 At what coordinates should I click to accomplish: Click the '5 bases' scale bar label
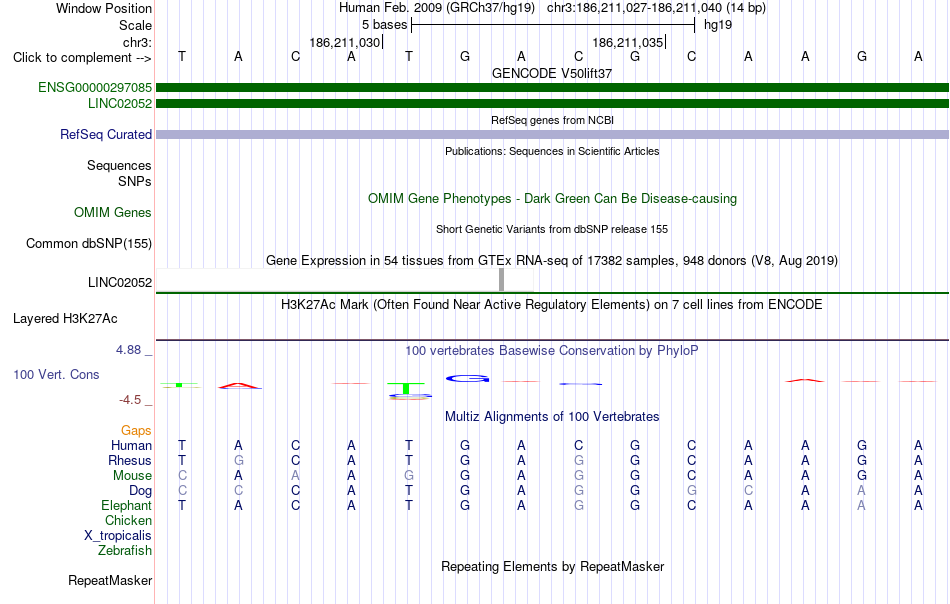(x=385, y=25)
